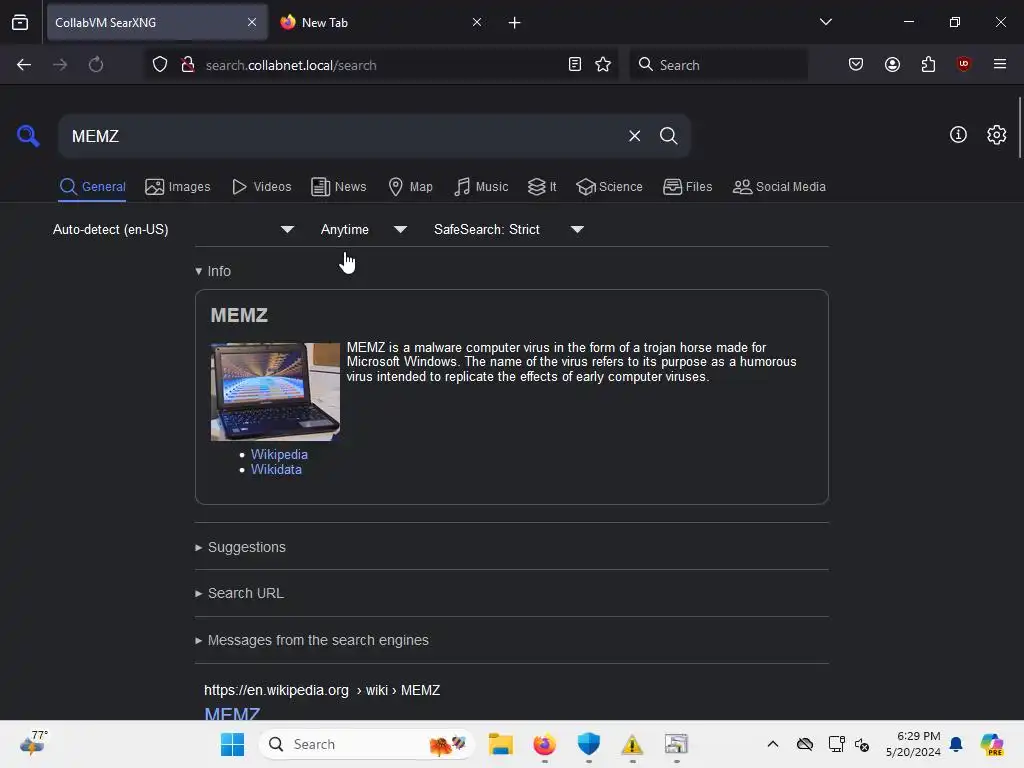Open the clock showing 6:29 PM

[x=913, y=744]
